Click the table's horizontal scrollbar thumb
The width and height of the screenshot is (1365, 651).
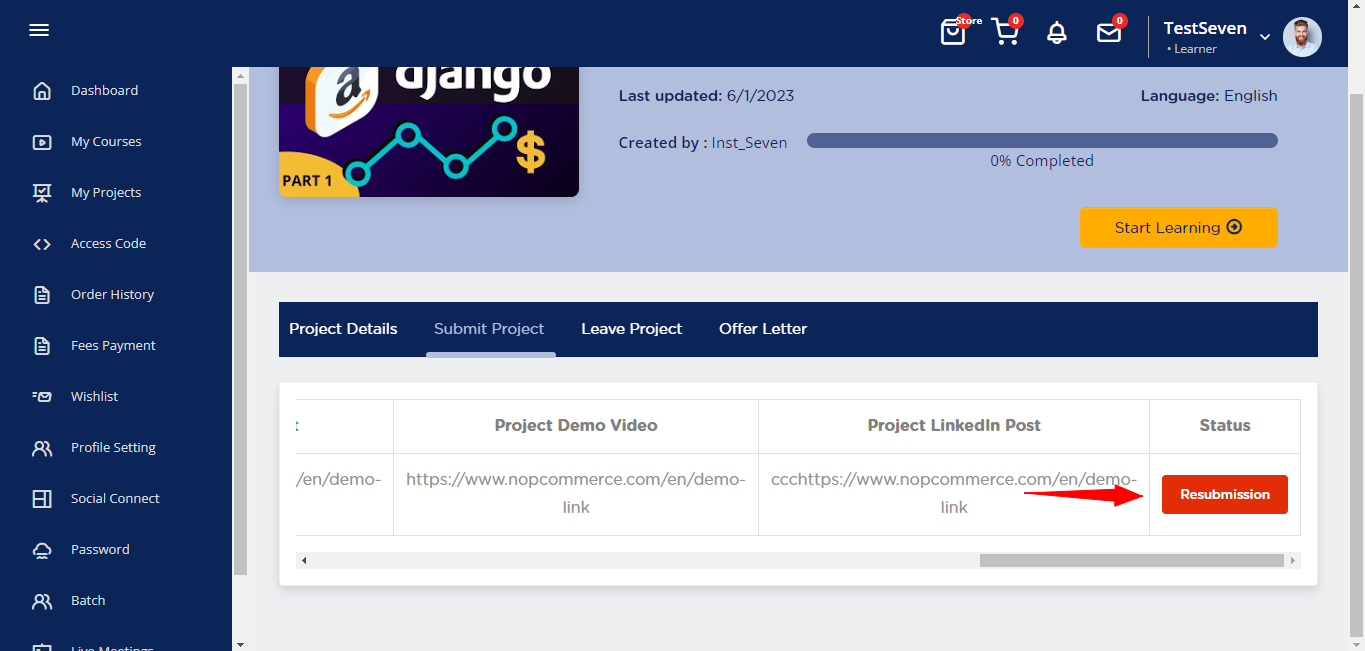pos(1130,561)
